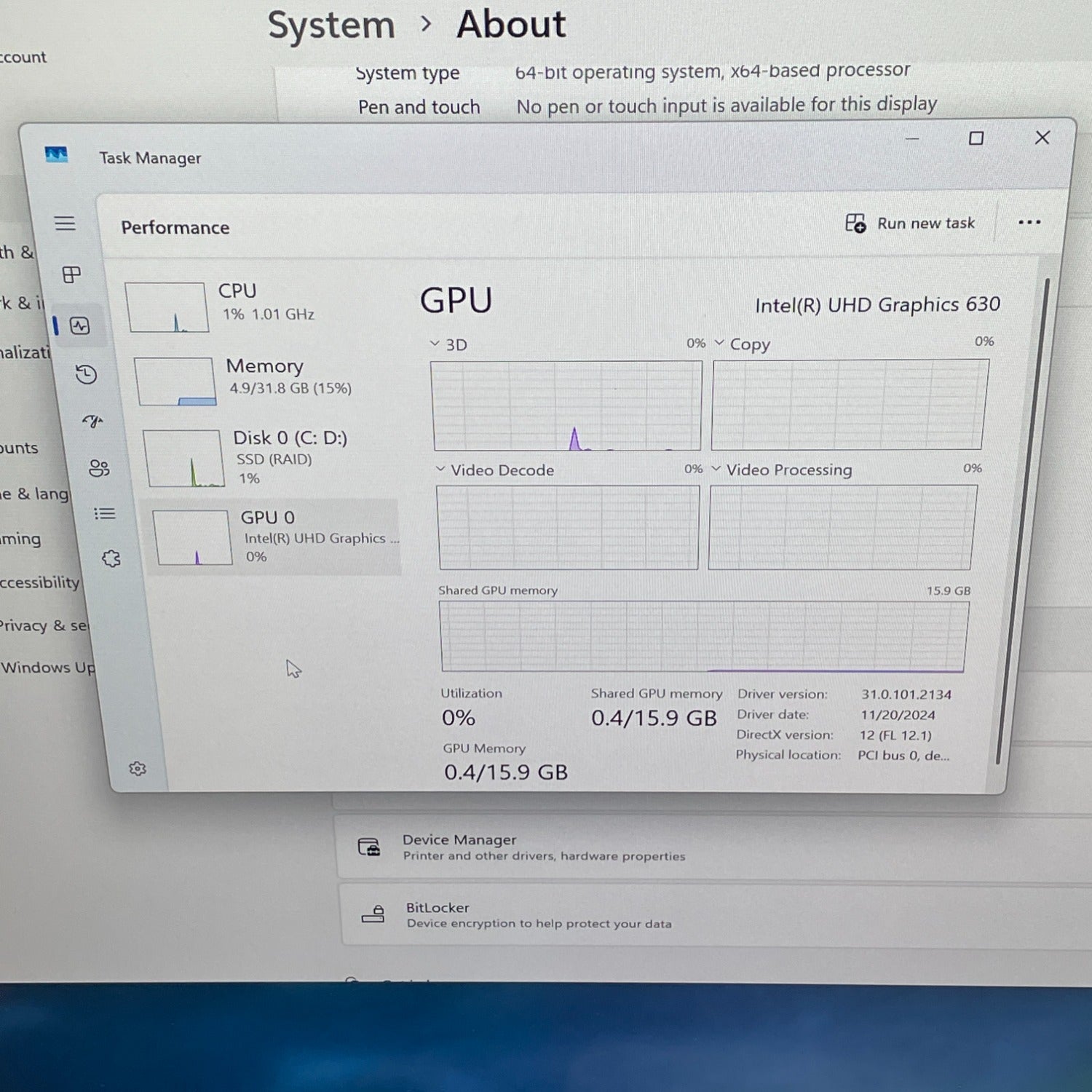Screen dimensions: 1092x1092
Task: Switch to the Users page icon
Action: [99, 468]
